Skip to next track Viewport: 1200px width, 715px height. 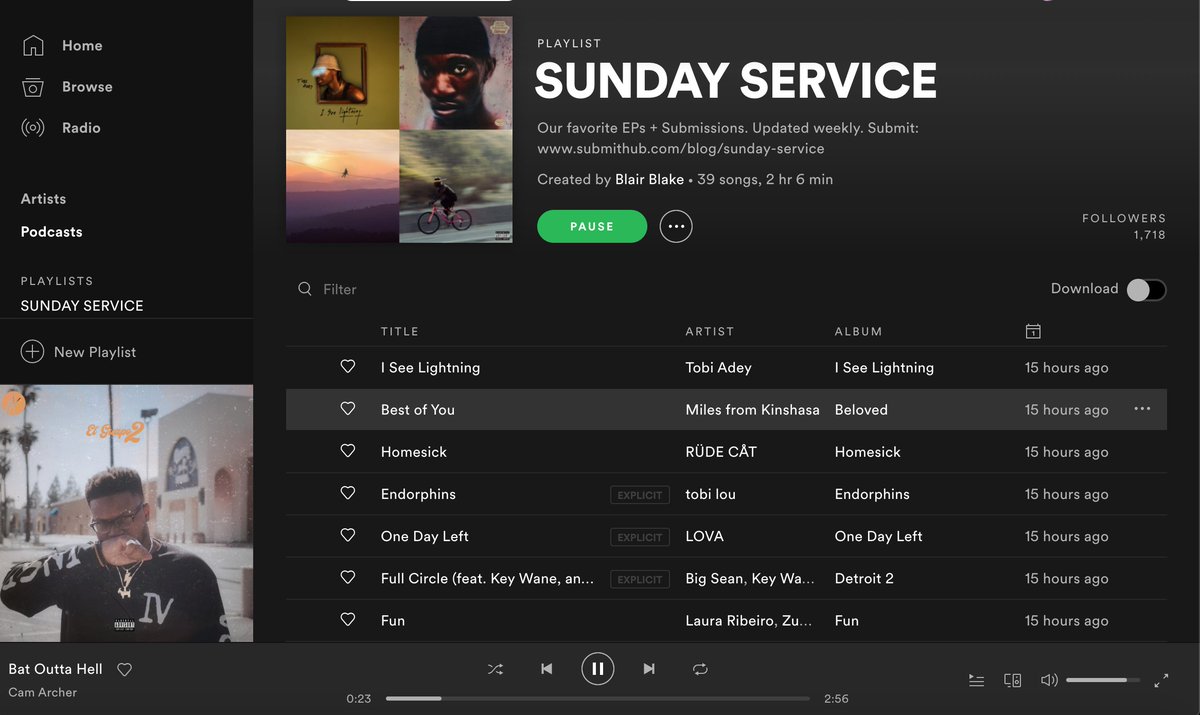[x=649, y=669]
